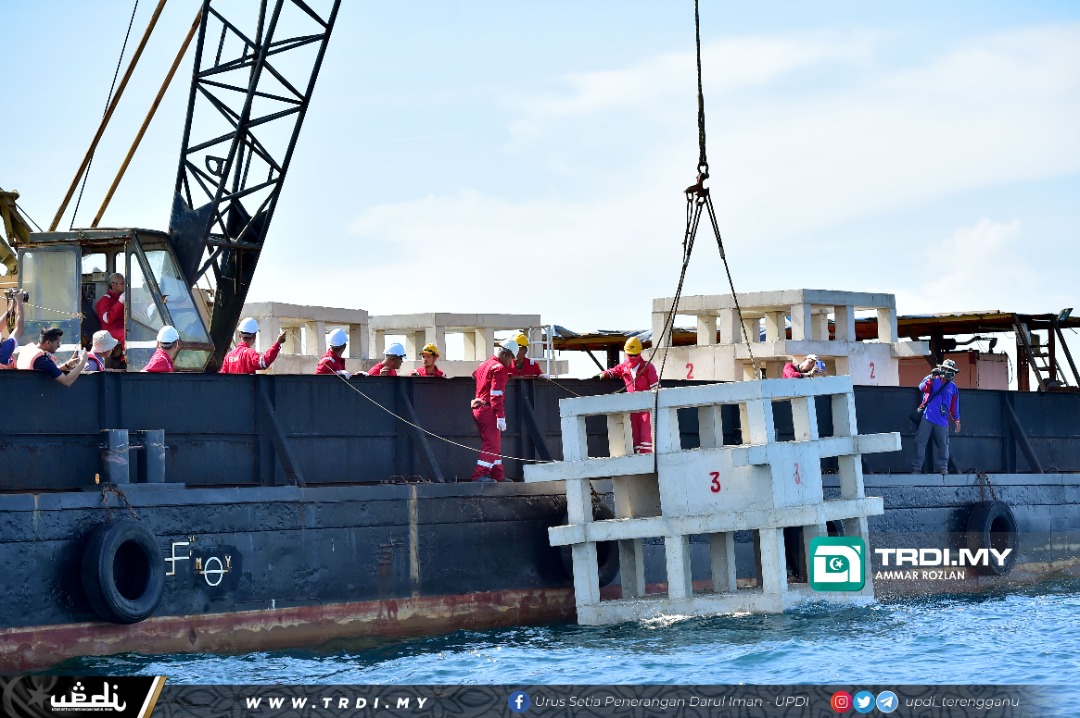This screenshot has width=1080, height=718.
Task: Click the UPDI logo in bottom-left corner
Action: (88, 697)
